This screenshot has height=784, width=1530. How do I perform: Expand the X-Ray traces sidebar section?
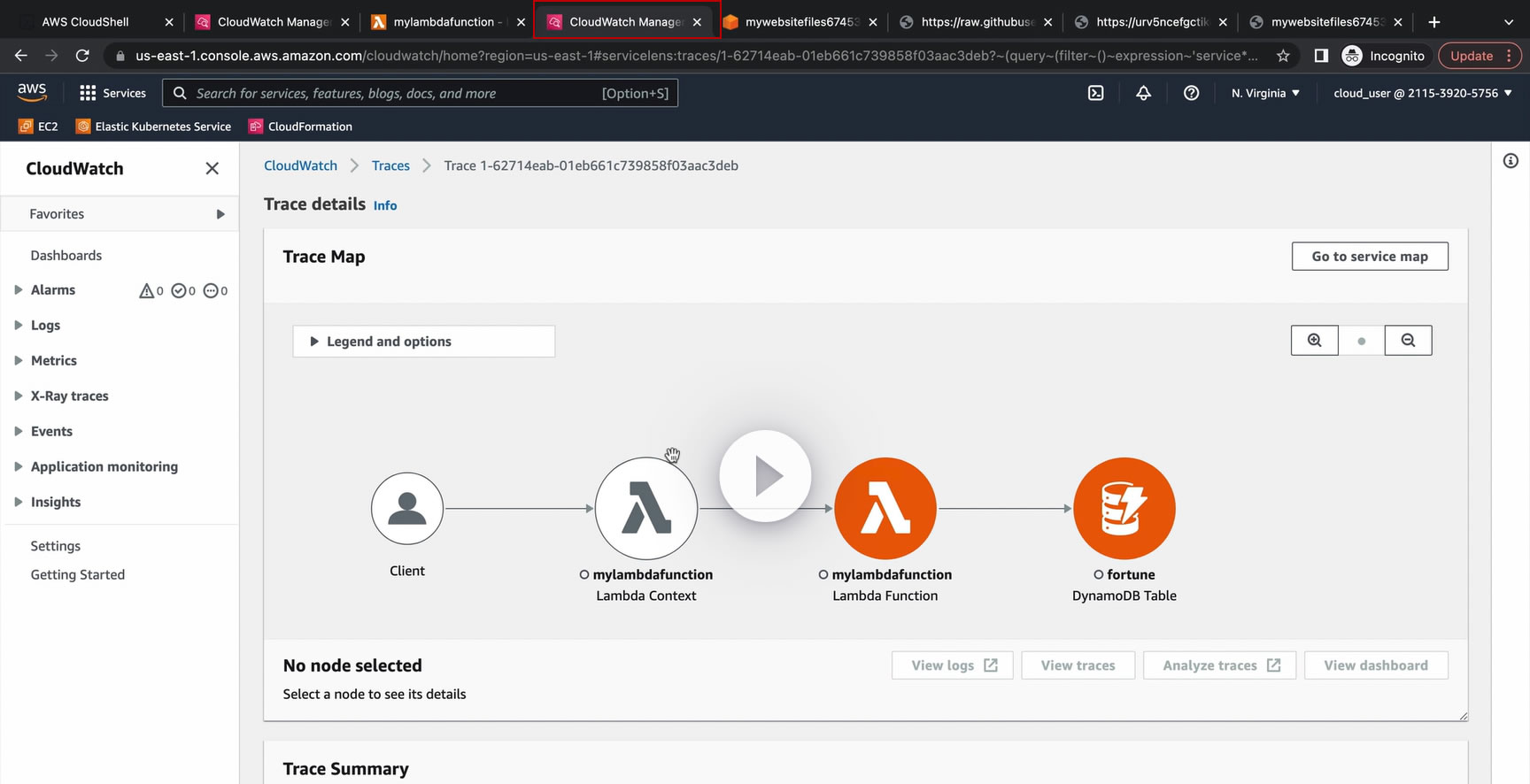point(69,396)
